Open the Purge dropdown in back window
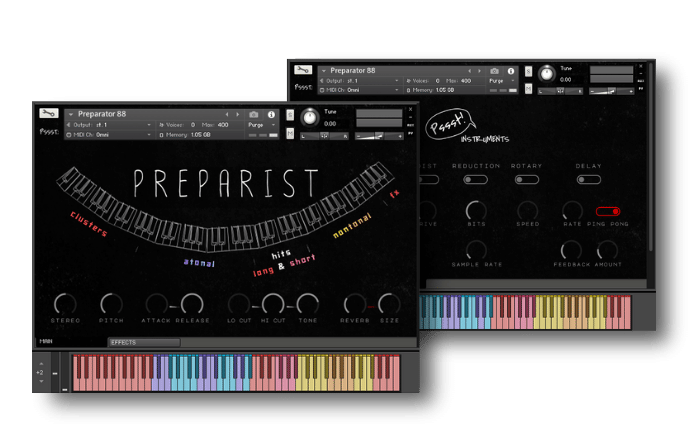 (502, 81)
